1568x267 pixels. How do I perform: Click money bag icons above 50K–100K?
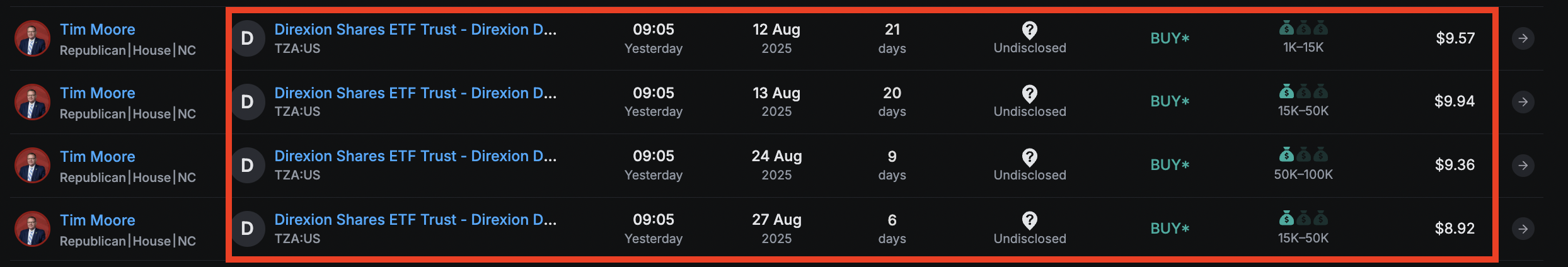tap(1303, 155)
